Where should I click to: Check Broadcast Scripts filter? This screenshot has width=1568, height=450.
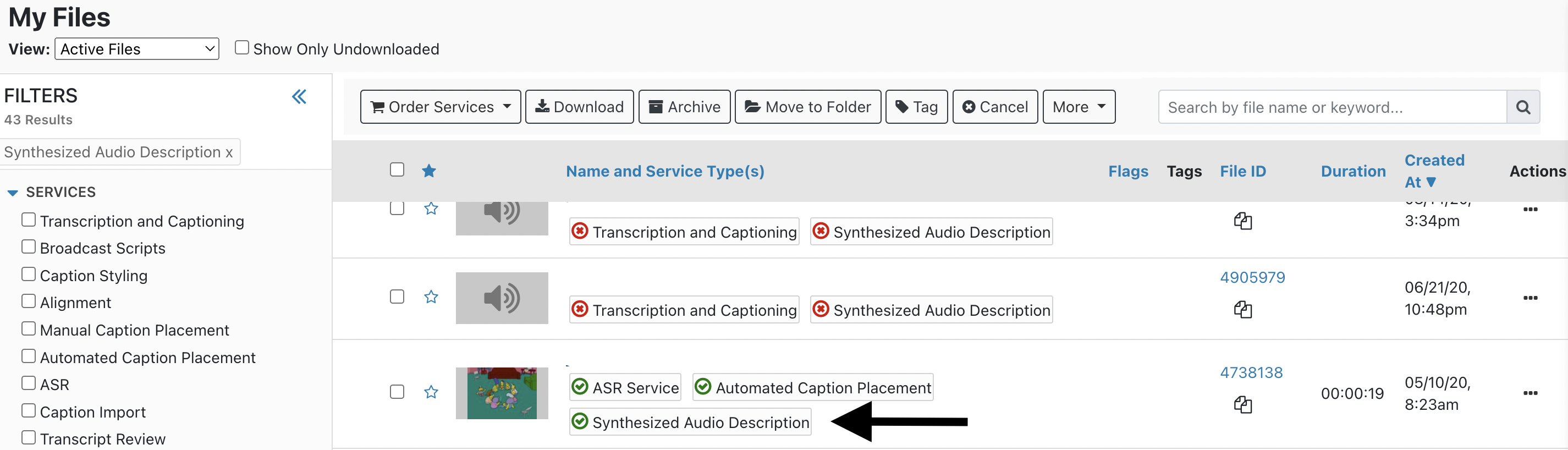tap(29, 246)
